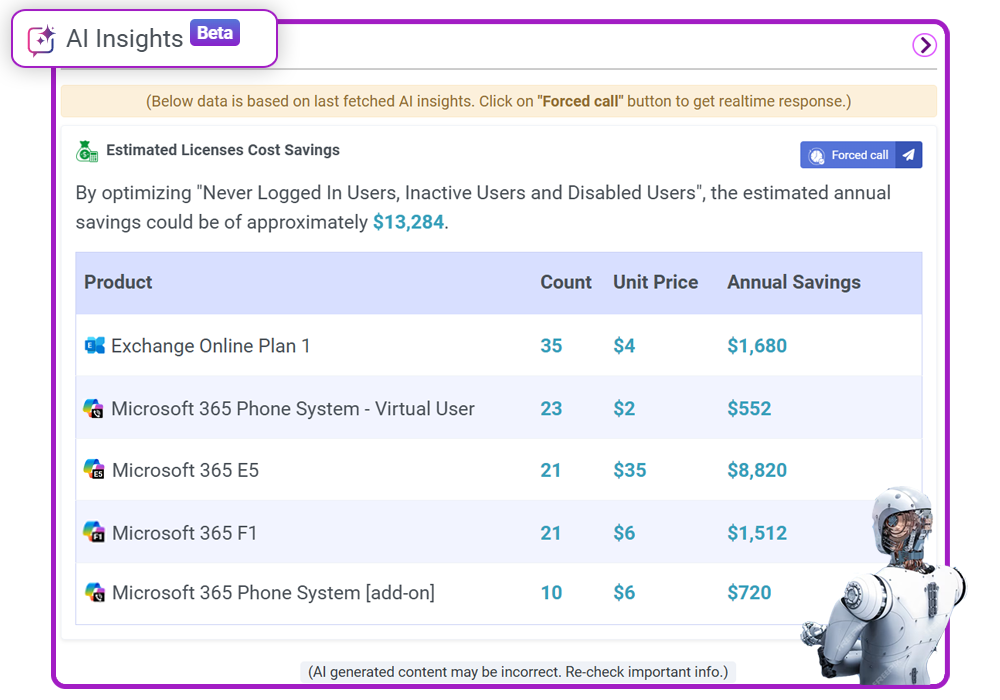Sort by the Count column header
This screenshot has height=700, width=1000.
tap(566, 282)
